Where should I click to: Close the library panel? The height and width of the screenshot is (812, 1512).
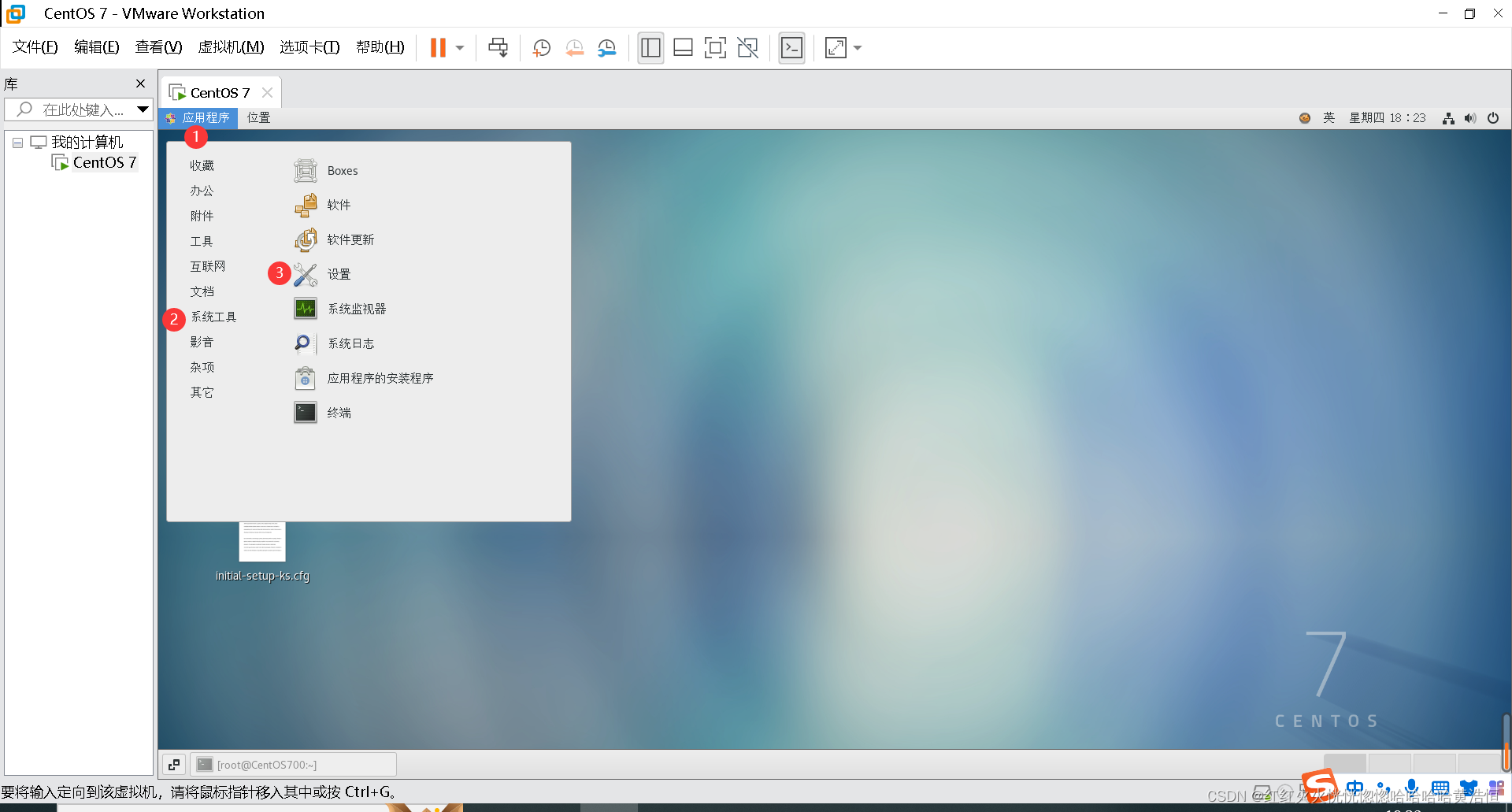coord(140,83)
